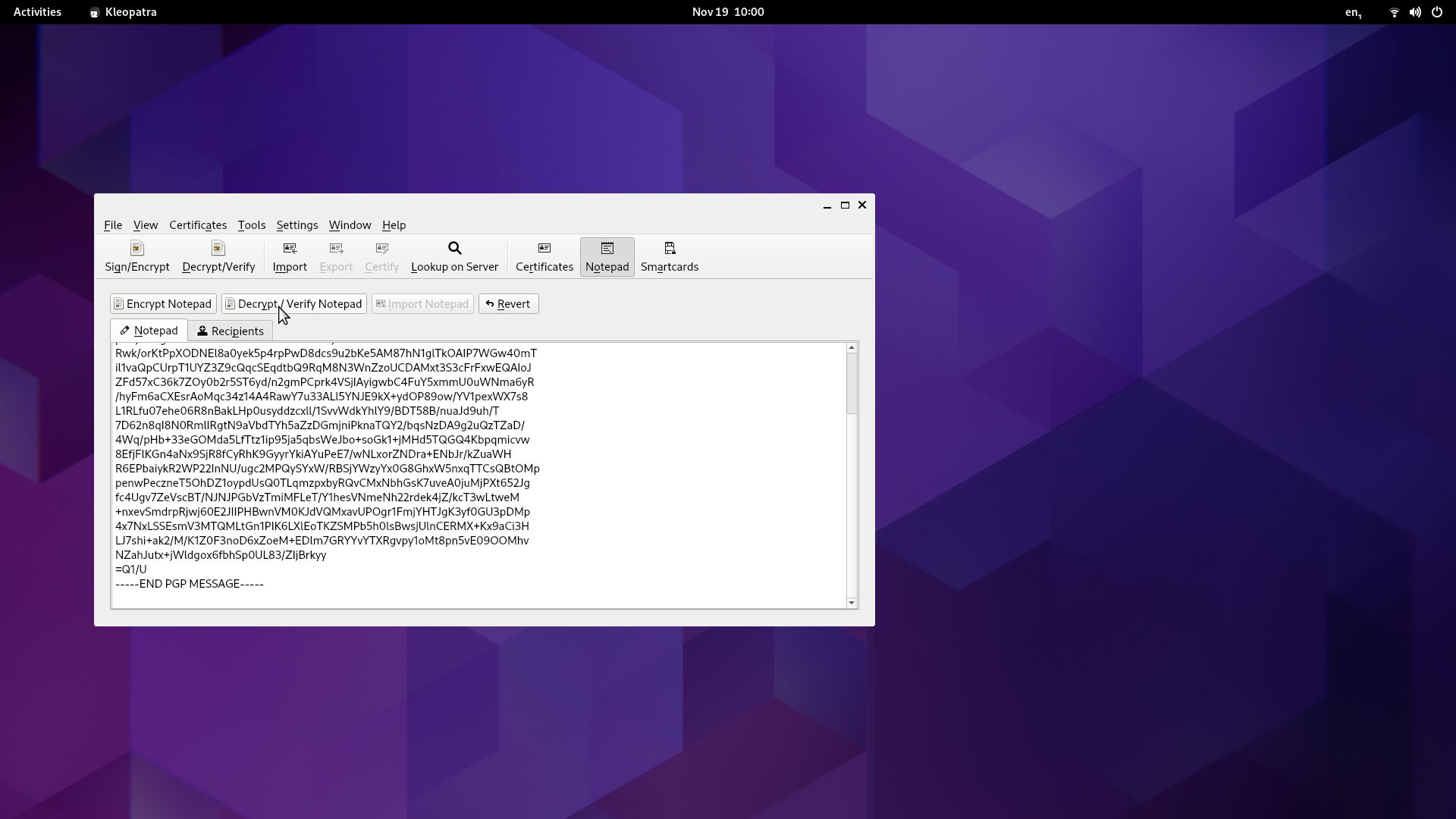This screenshot has width=1456, height=819.
Task: Open the Smartcards view
Action: click(x=669, y=256)
